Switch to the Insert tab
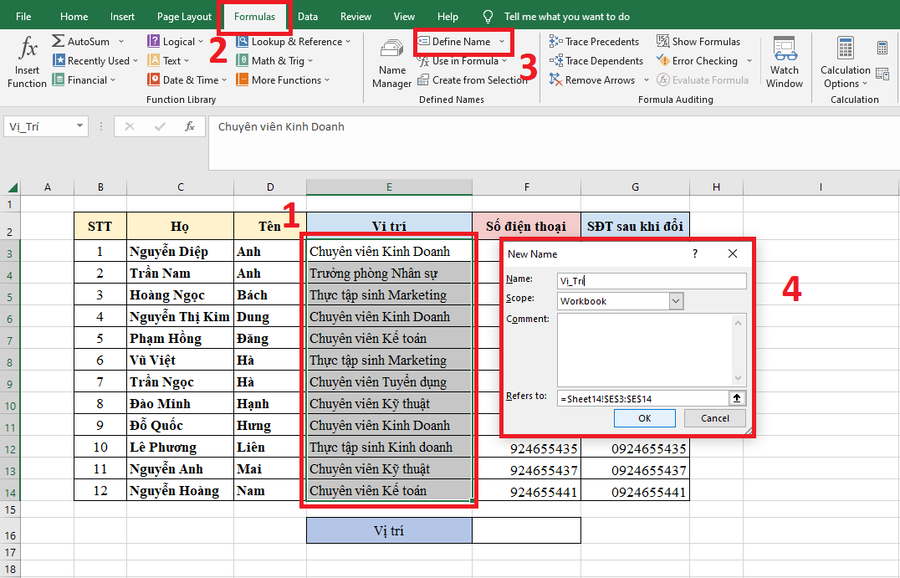The height and width of the screenshot is (578, 900). tap(122, 16)
